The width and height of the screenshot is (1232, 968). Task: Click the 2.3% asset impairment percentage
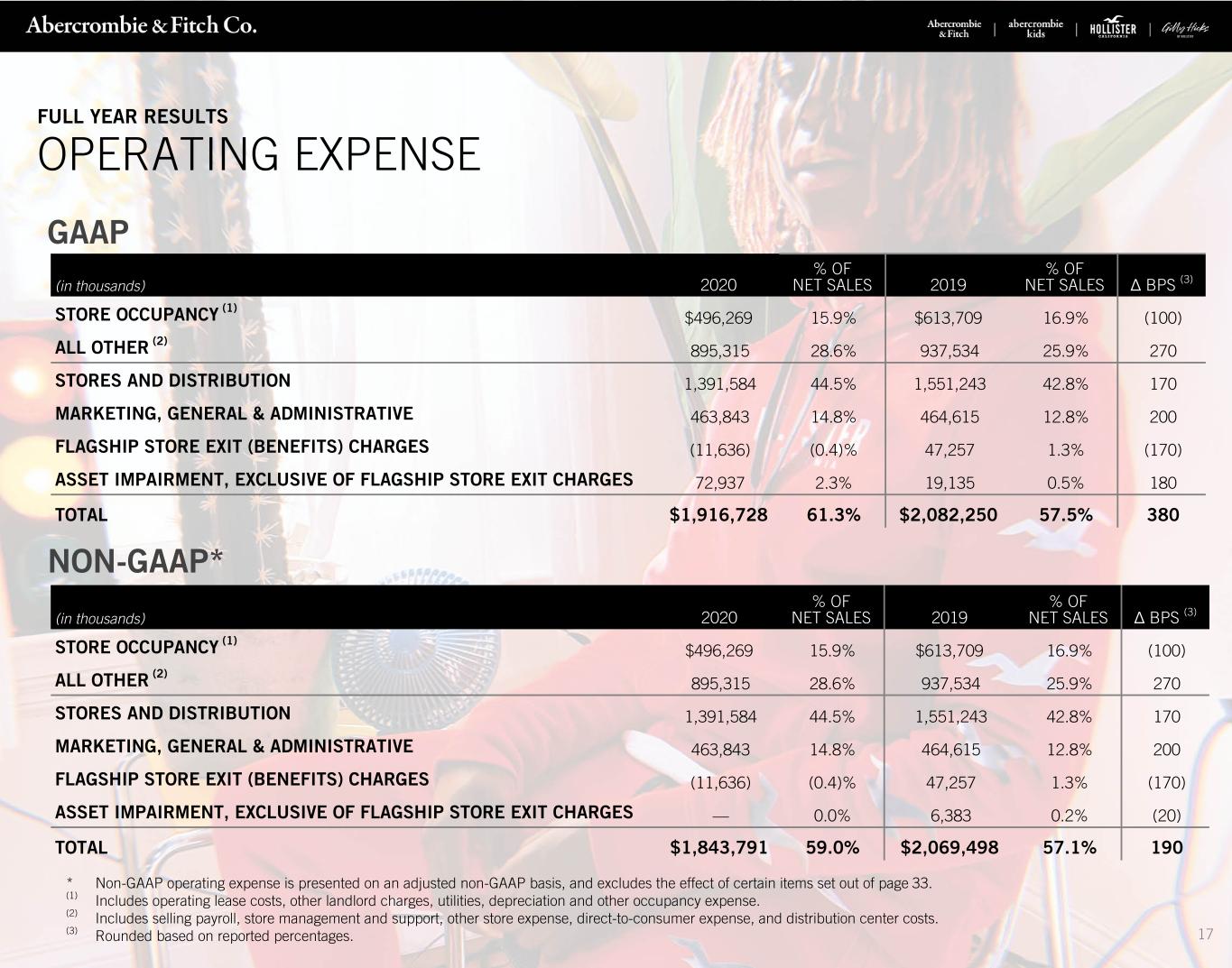[833, 483]
